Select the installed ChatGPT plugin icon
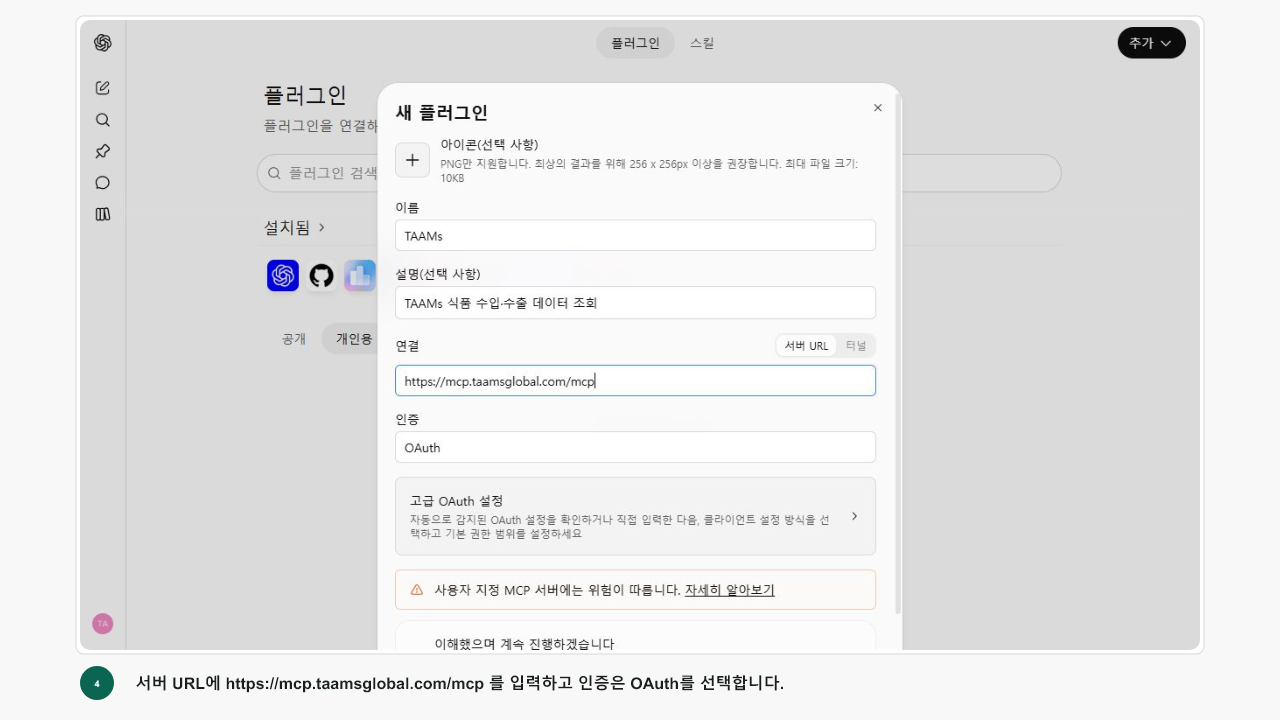This screenshot has height=720, width=1280. (x=283, y=275)
